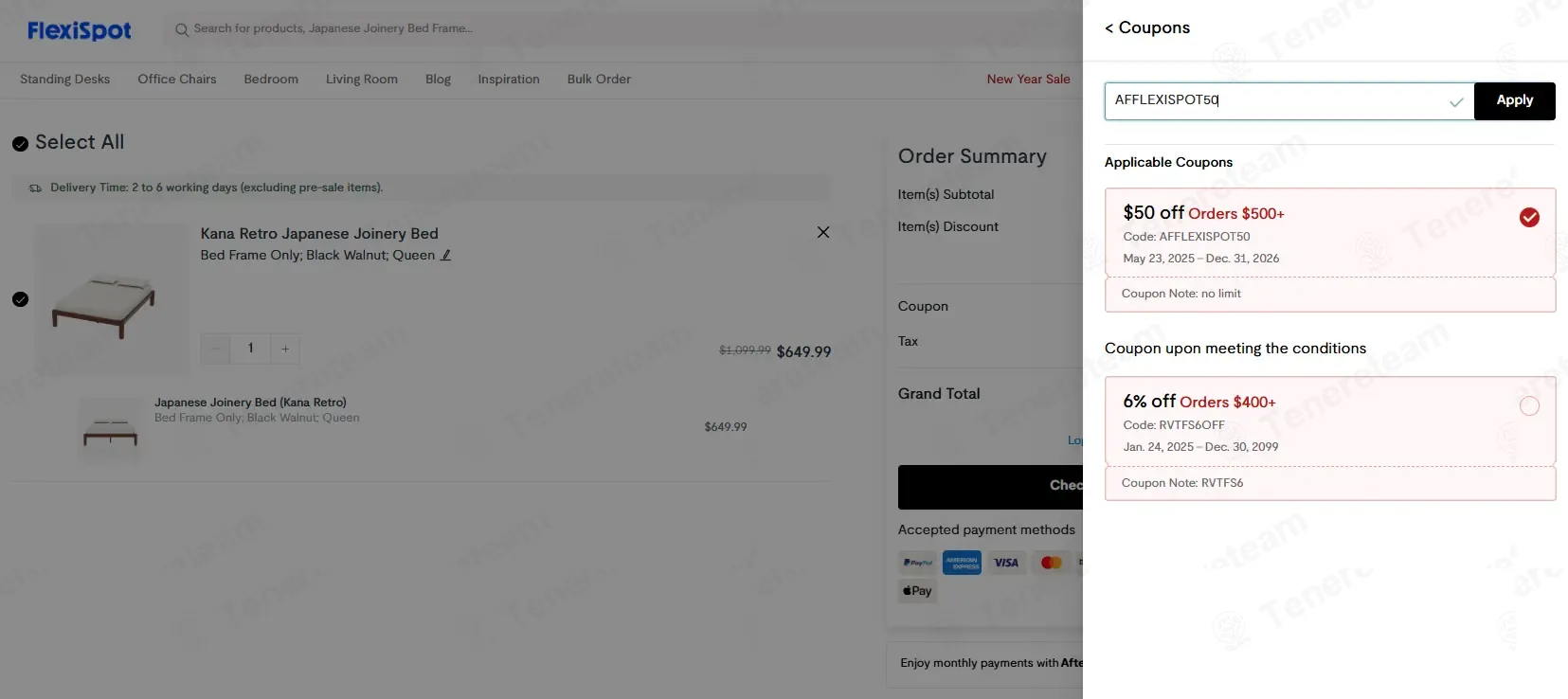
Task: Click the 'Coupon Note: no limit' text
Action: pyautogui.click(x=1181, y=294)
